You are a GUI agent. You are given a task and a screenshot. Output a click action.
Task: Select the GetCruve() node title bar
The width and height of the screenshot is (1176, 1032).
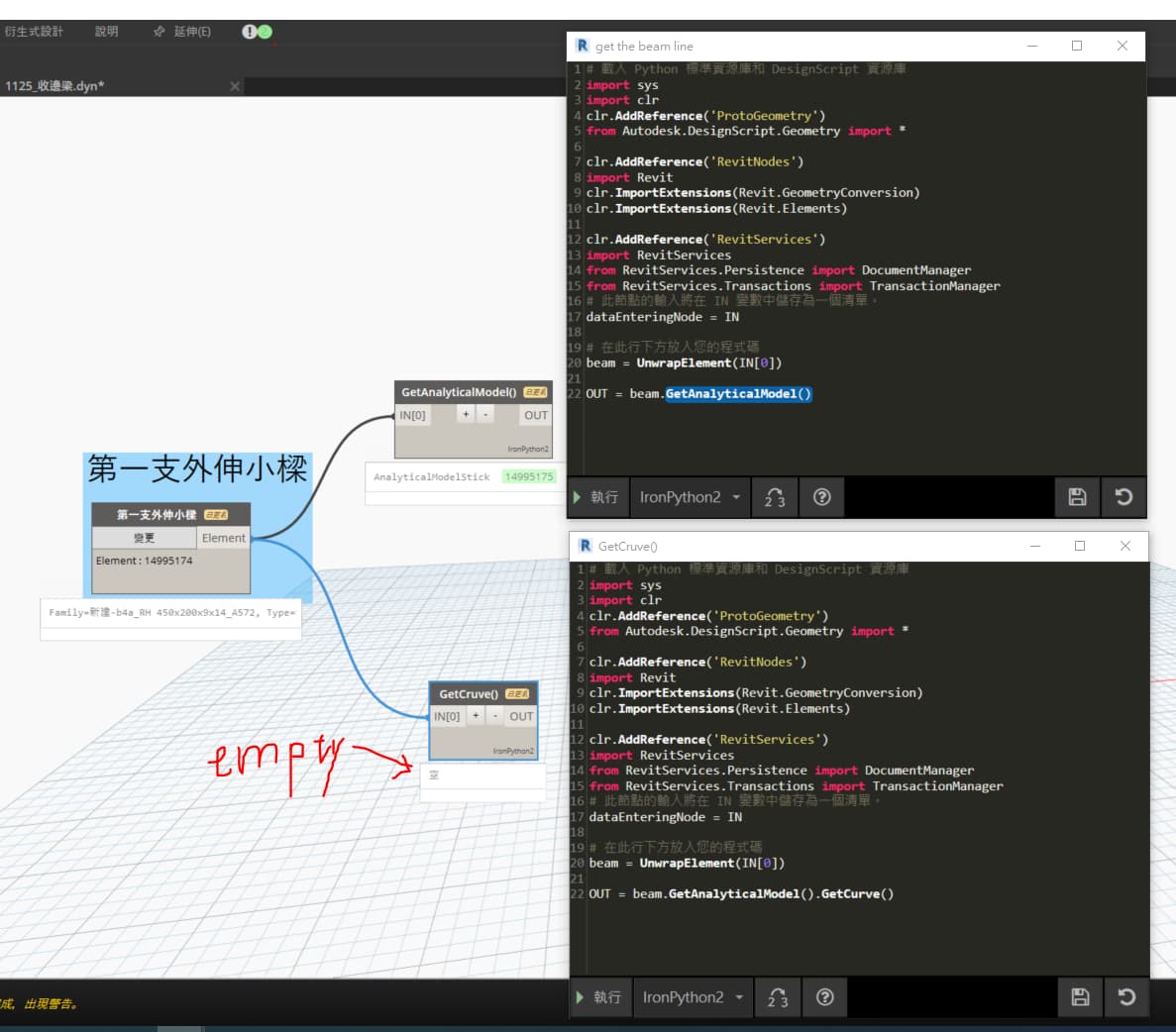(483, 693)
